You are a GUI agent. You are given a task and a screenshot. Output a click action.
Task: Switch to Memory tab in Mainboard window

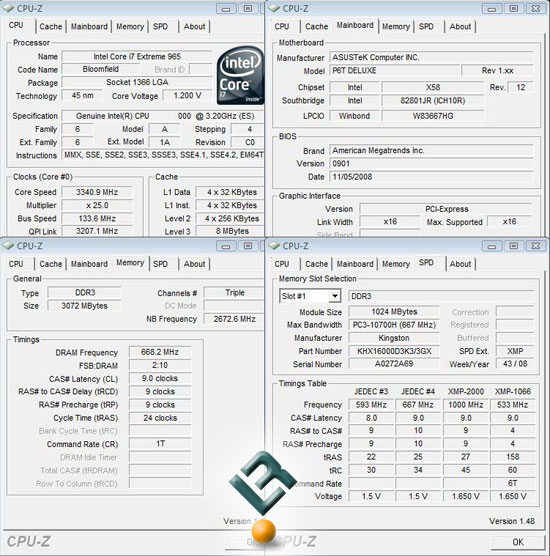pos(396,27)
